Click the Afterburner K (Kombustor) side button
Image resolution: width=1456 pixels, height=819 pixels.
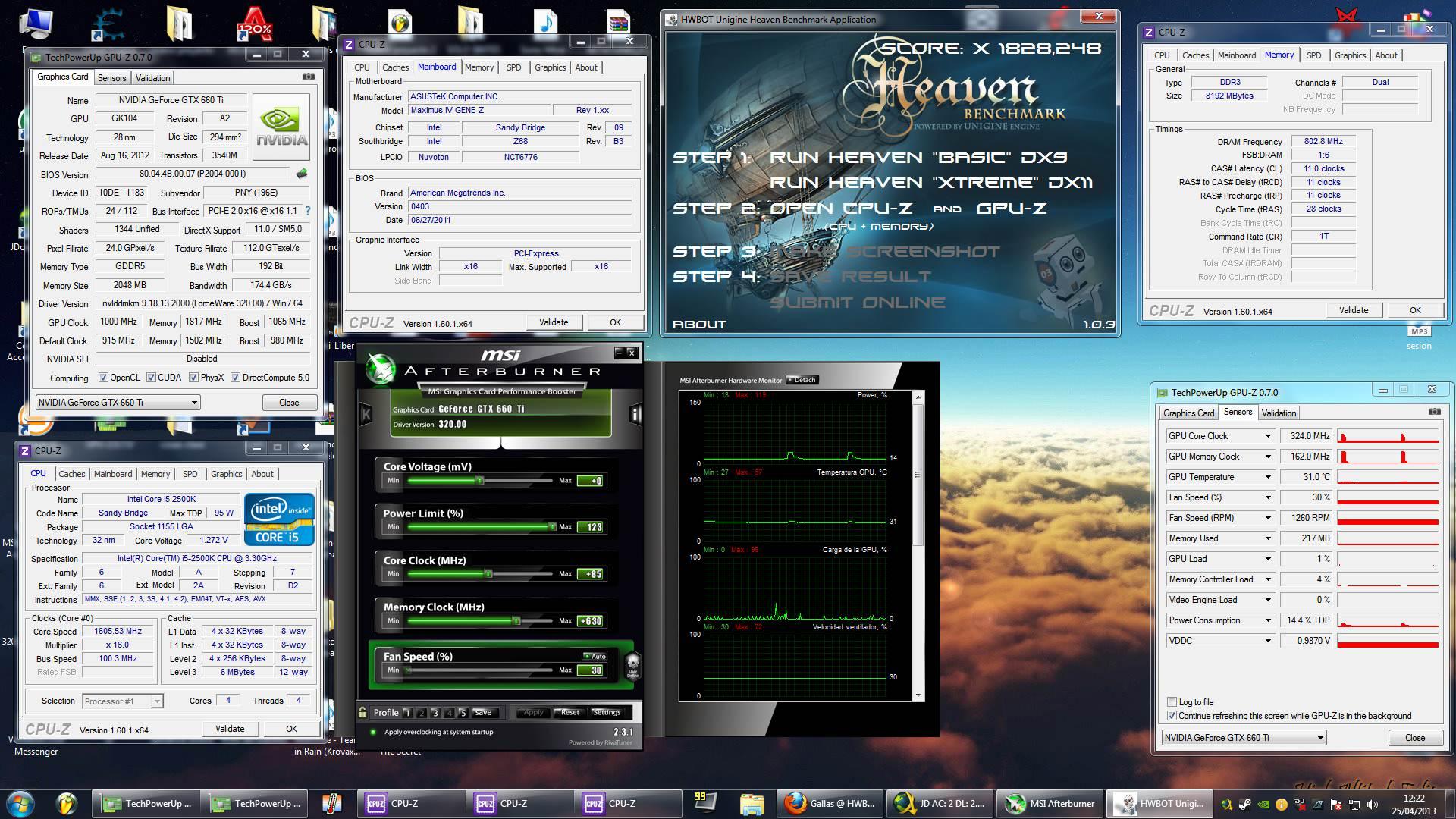(366, 414)
